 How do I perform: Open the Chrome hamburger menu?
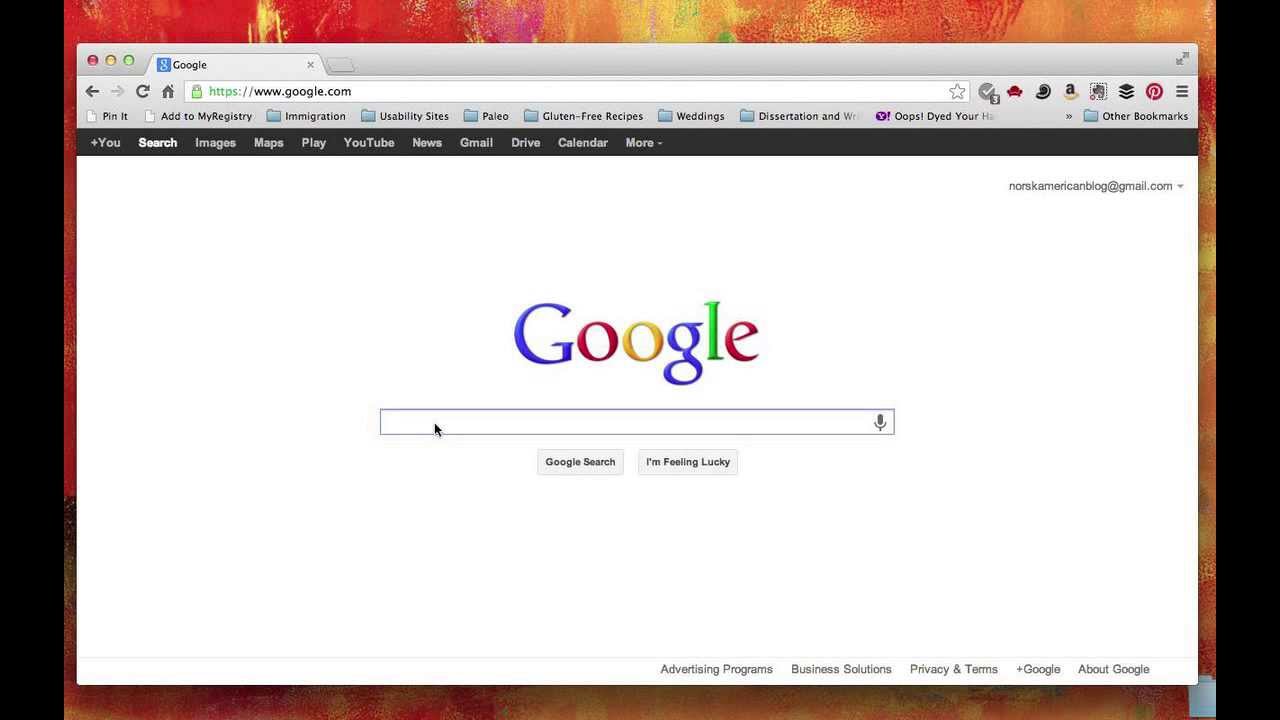coord(1182,91)
